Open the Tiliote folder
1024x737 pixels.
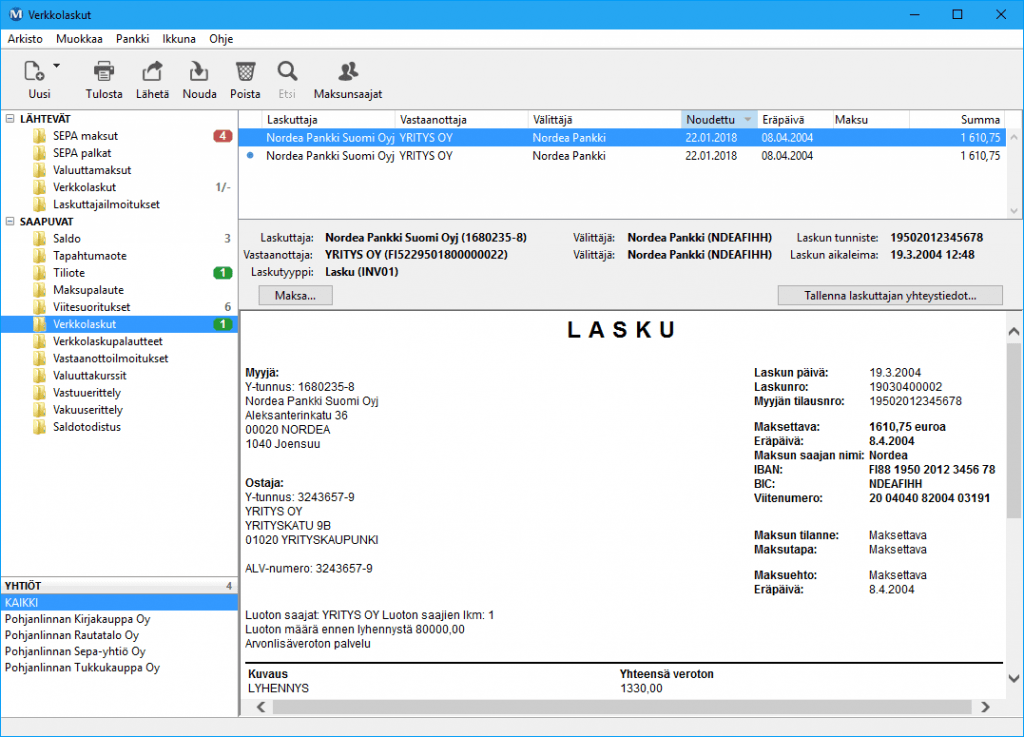tap(69, 273)
